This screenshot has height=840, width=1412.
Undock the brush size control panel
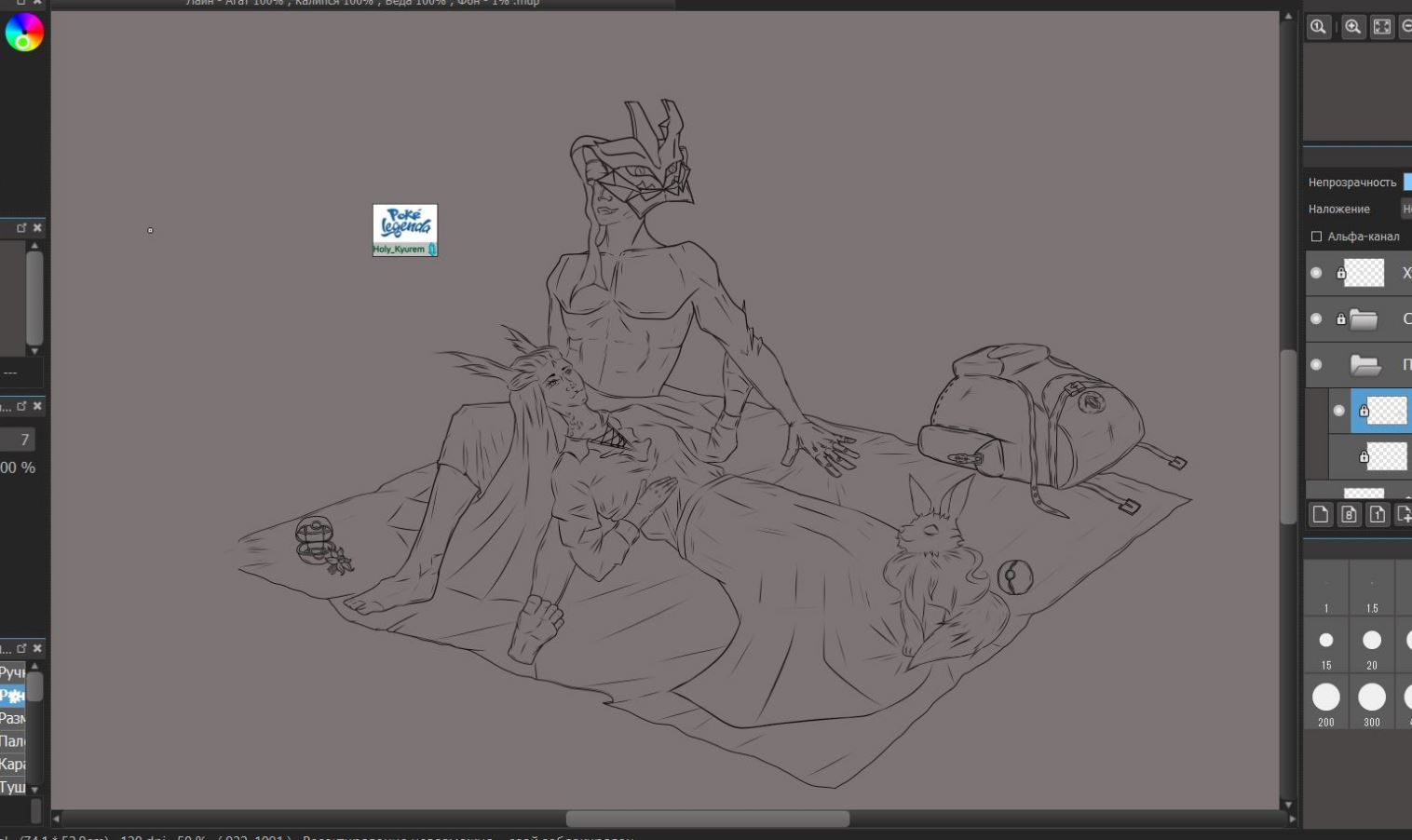coord(21,406)
